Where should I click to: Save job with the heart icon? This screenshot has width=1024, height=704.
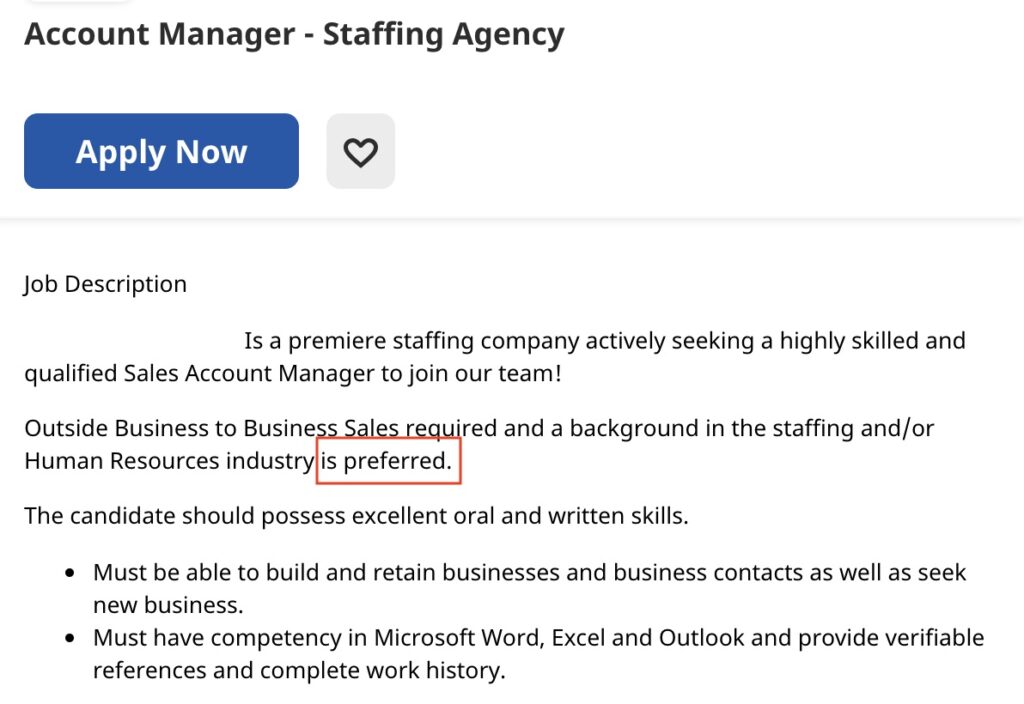[360, 152]
